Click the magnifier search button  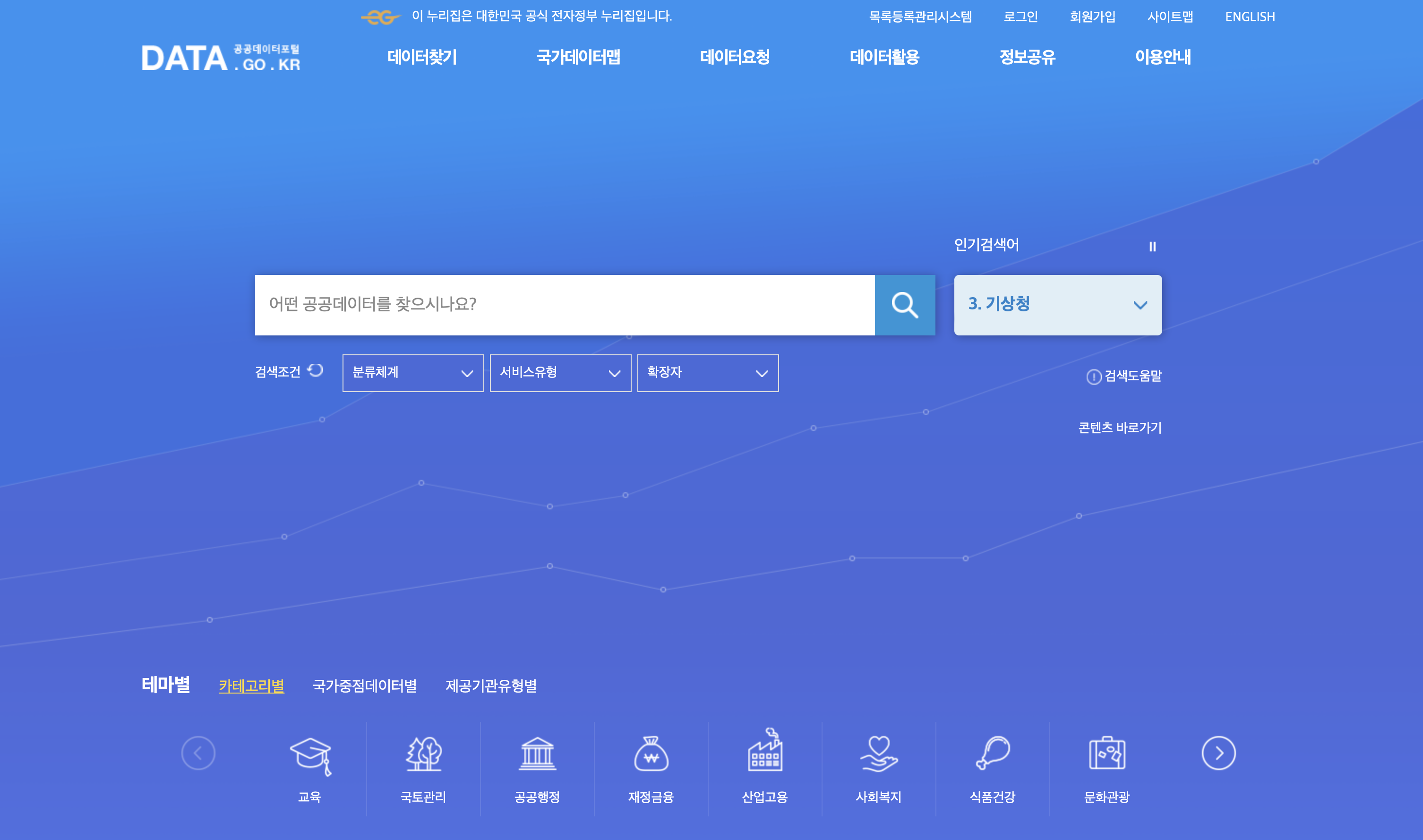tap(905, 305)
